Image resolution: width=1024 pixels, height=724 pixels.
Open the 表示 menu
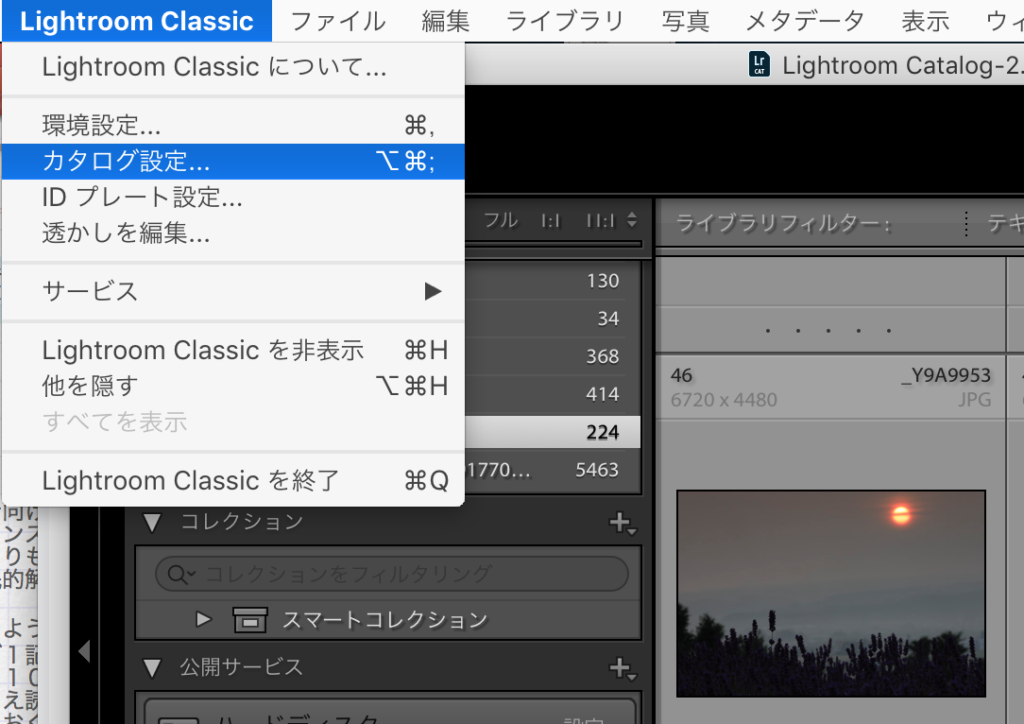click(x=925, y=21)
